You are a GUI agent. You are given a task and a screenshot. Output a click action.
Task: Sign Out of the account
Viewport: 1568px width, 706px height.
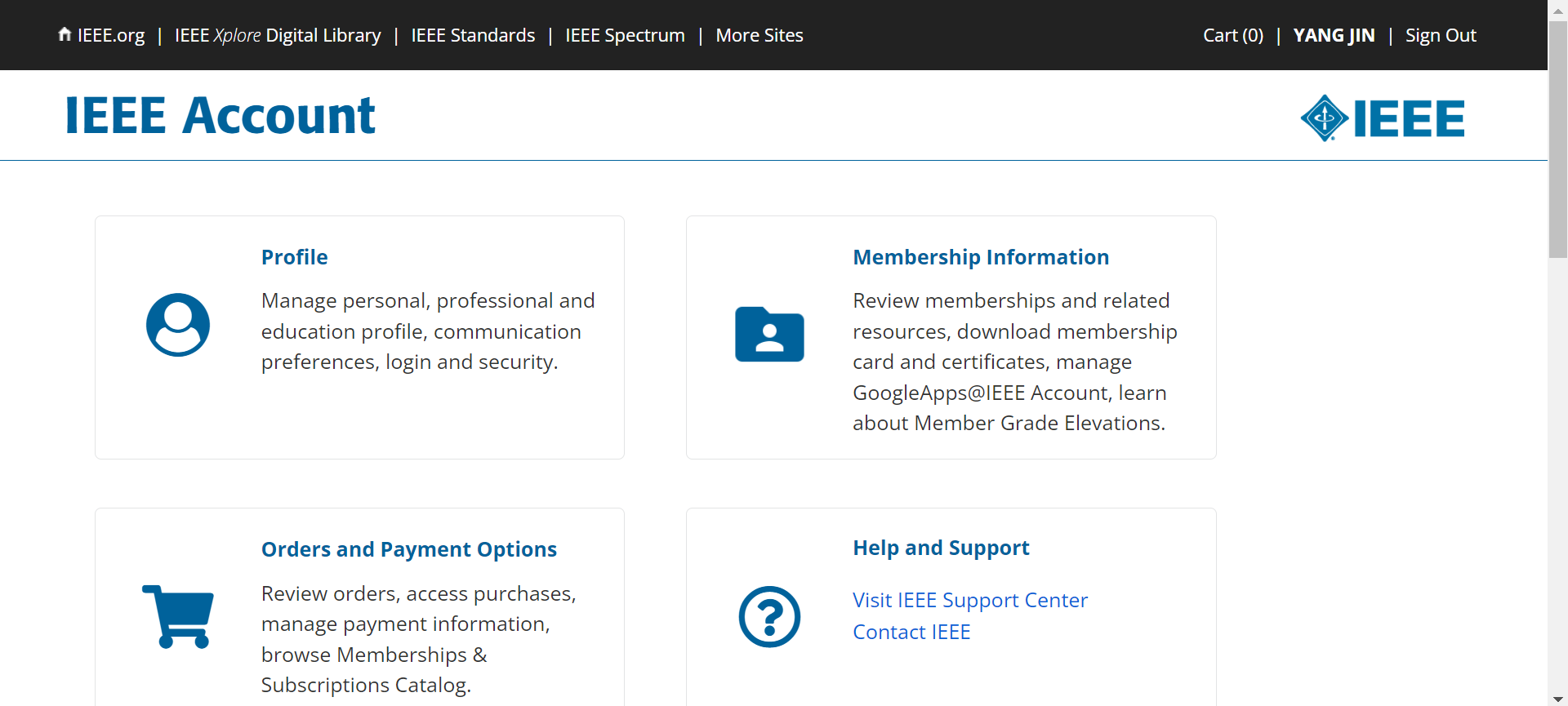[x=1441, y=35]
